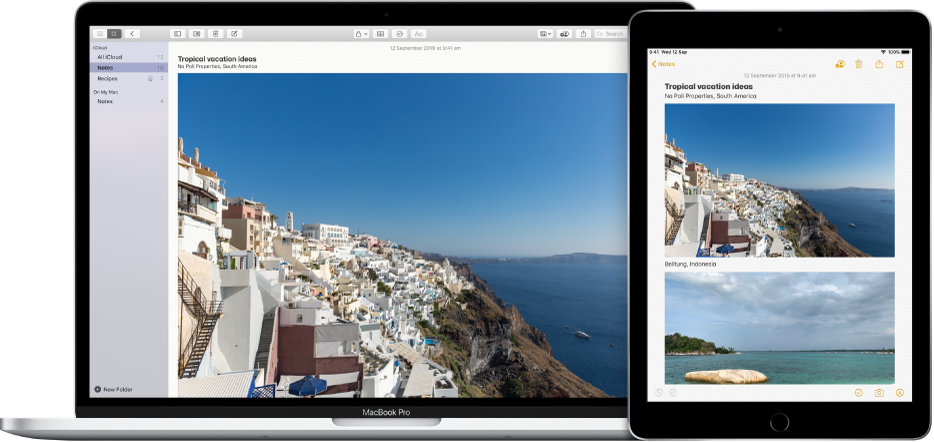
Task: Click the iPad note date text
Action: point(780,76)
